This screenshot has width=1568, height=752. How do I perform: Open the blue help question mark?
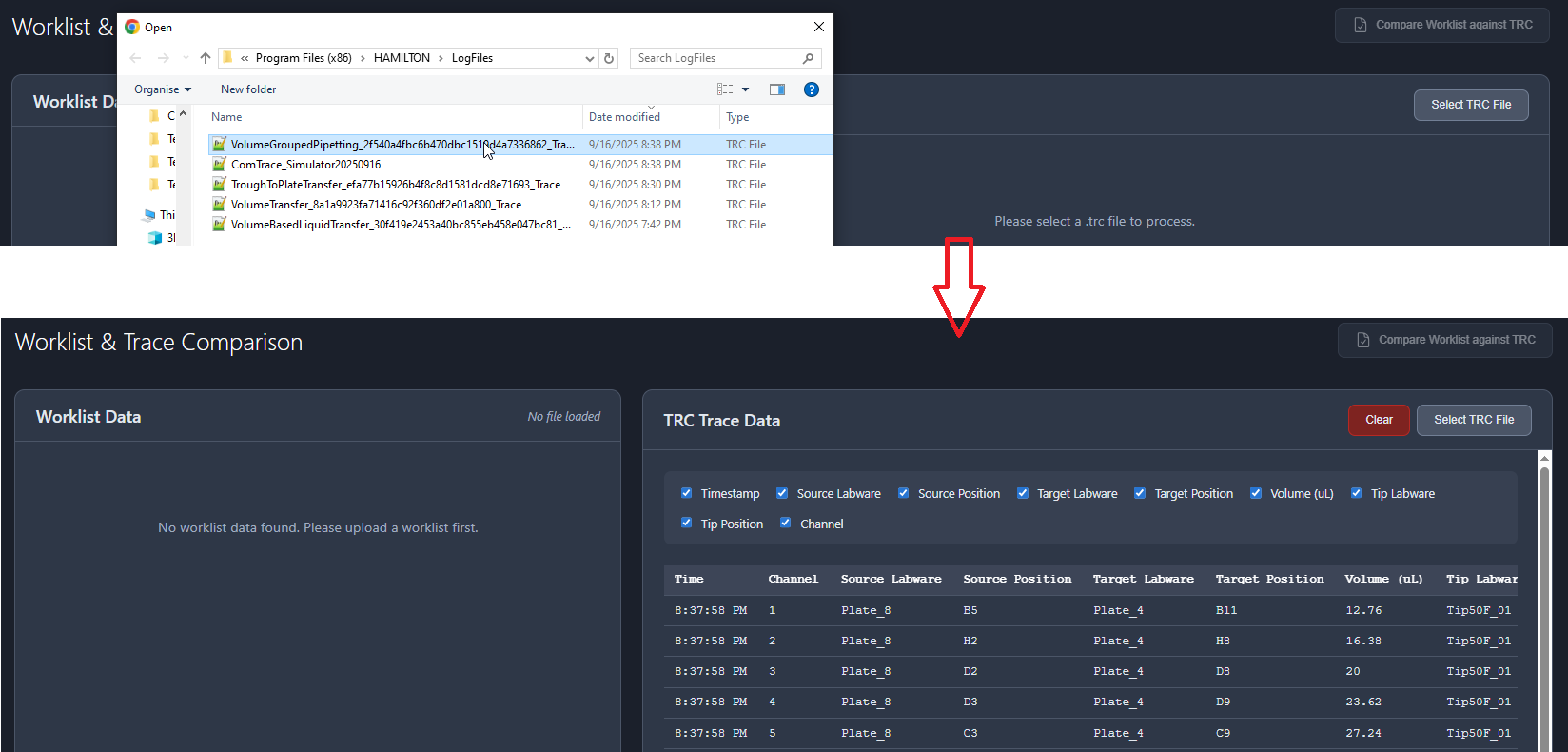point(811,89)
